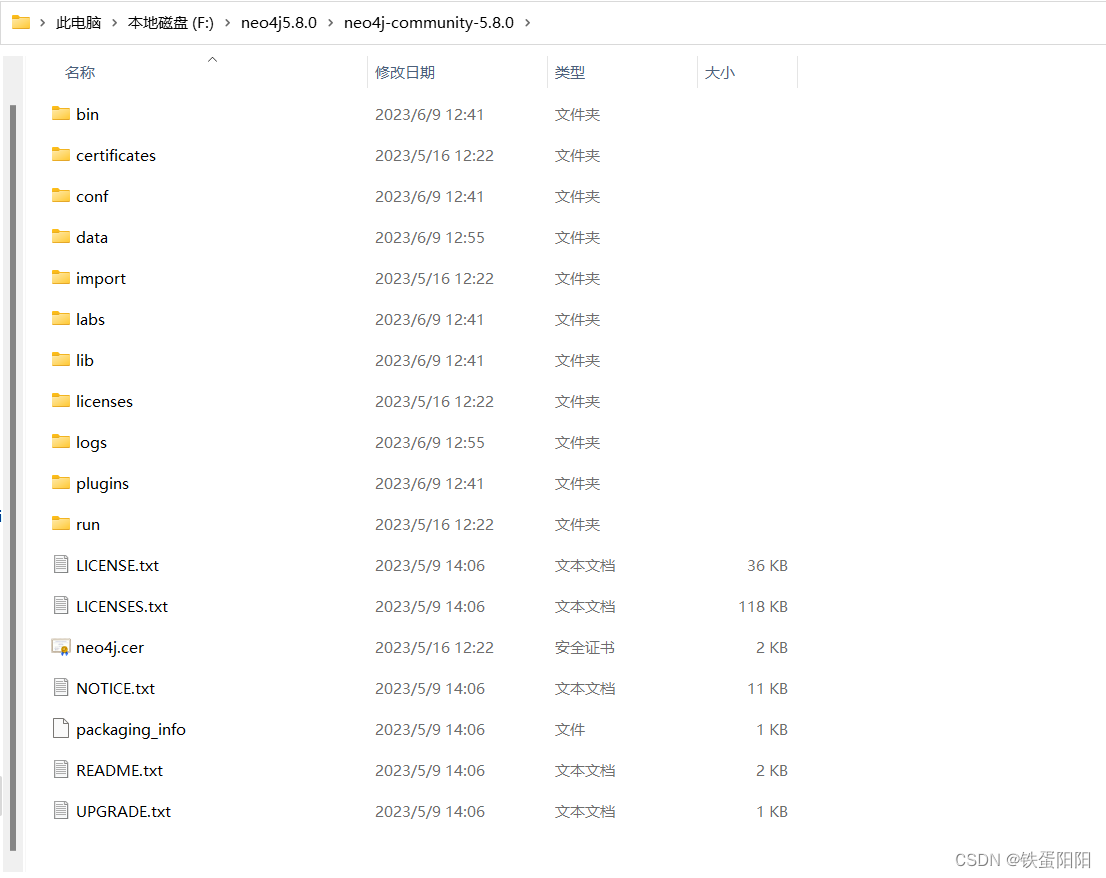Click the import folder icon
The width and height of the screenshot is (1106, 878).
(61, 277)
